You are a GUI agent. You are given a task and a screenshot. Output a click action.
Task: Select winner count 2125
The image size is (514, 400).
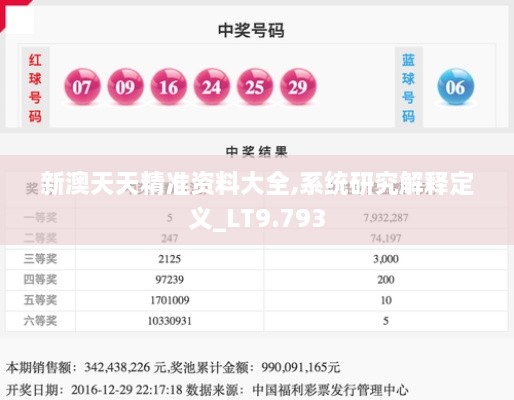[170, 259]
